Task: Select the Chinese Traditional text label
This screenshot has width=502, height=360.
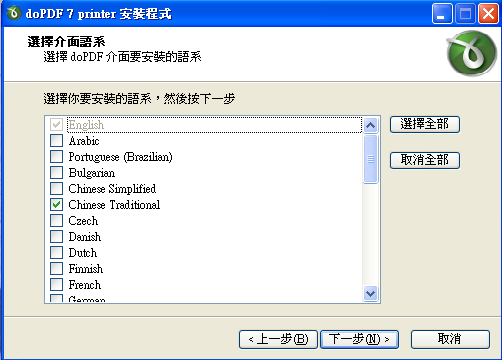Action: (114, 205)
